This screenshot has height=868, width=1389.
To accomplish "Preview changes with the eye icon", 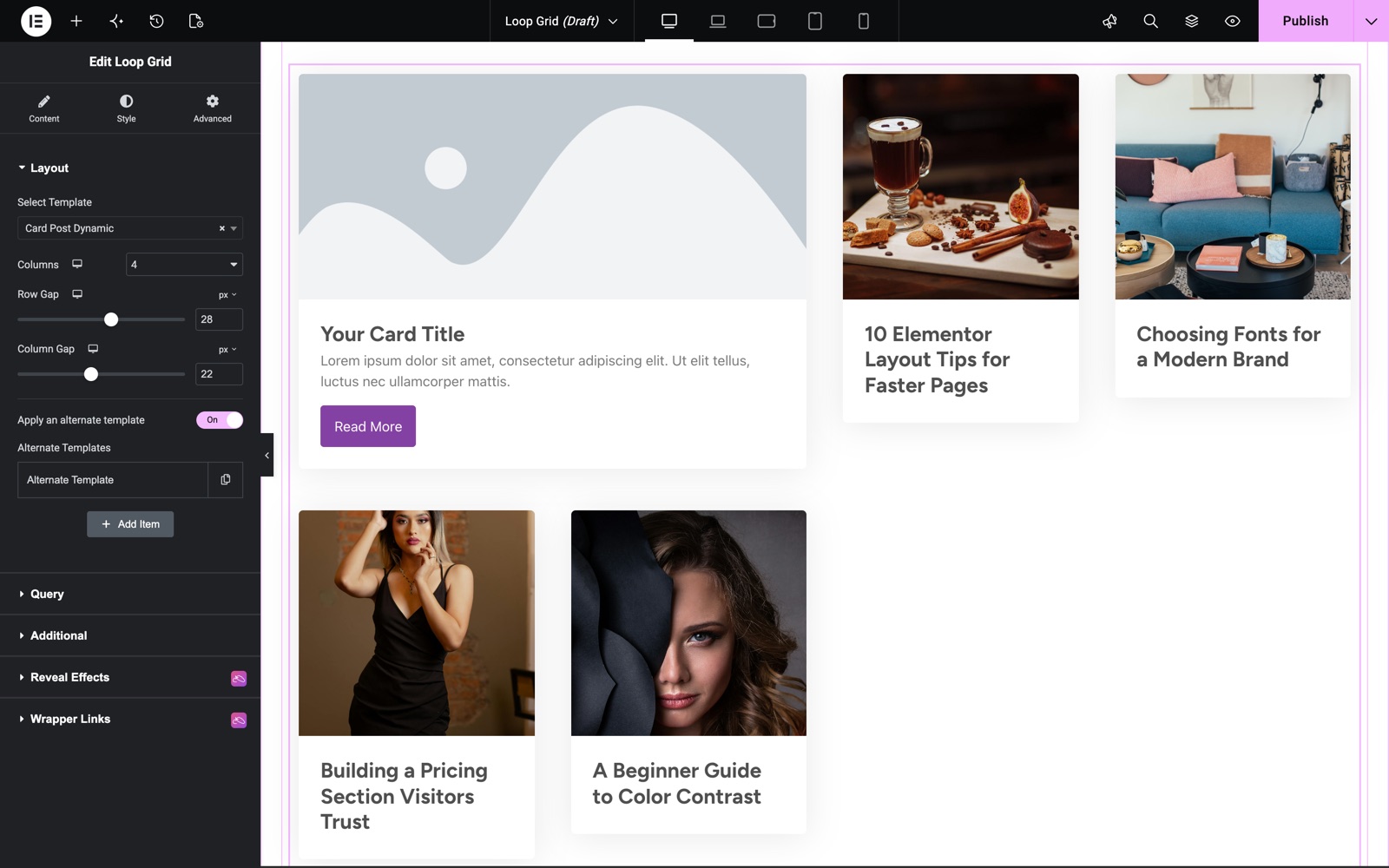I will tap(1232, 21).
